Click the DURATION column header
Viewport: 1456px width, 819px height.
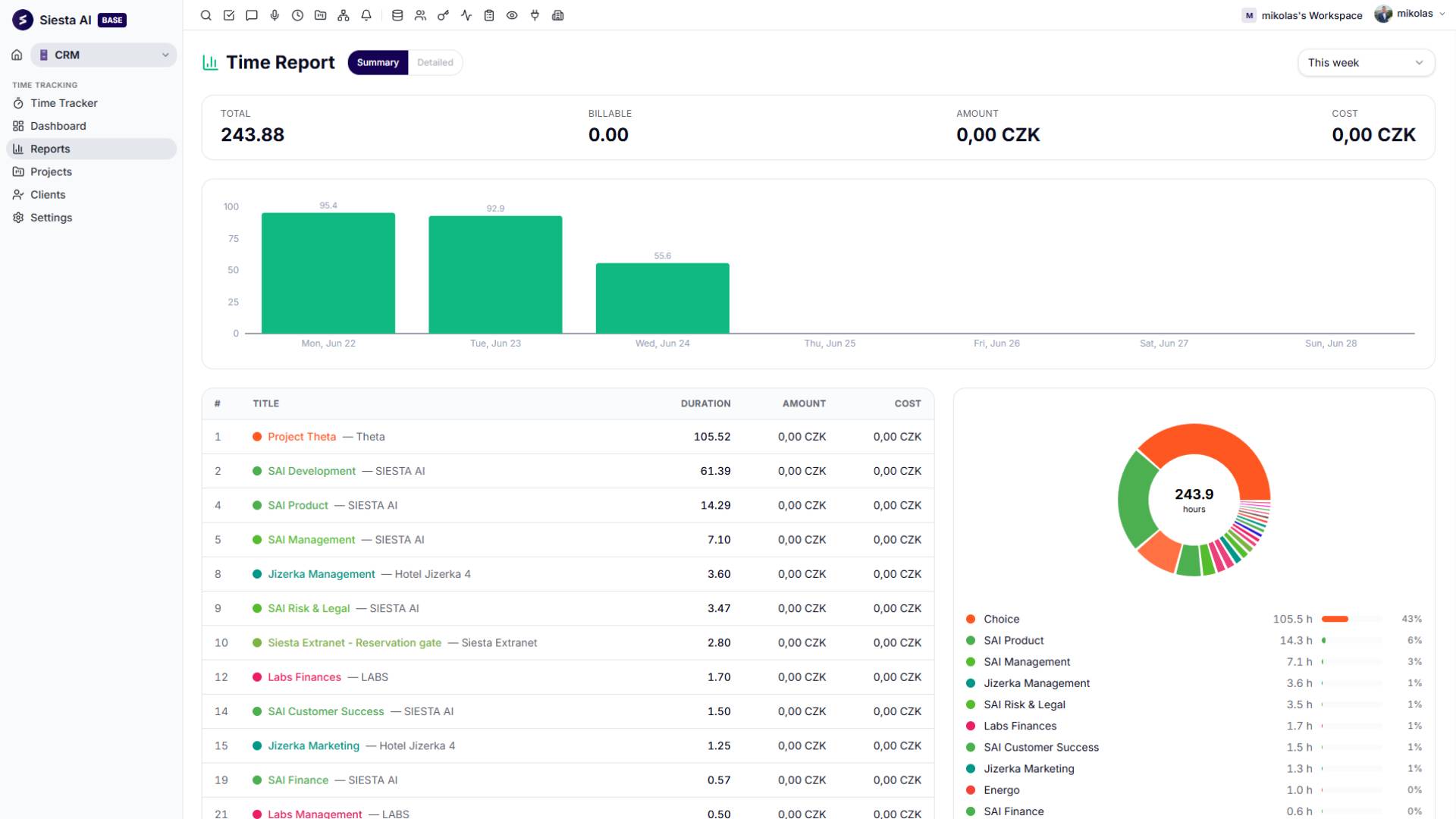point(705,403)
